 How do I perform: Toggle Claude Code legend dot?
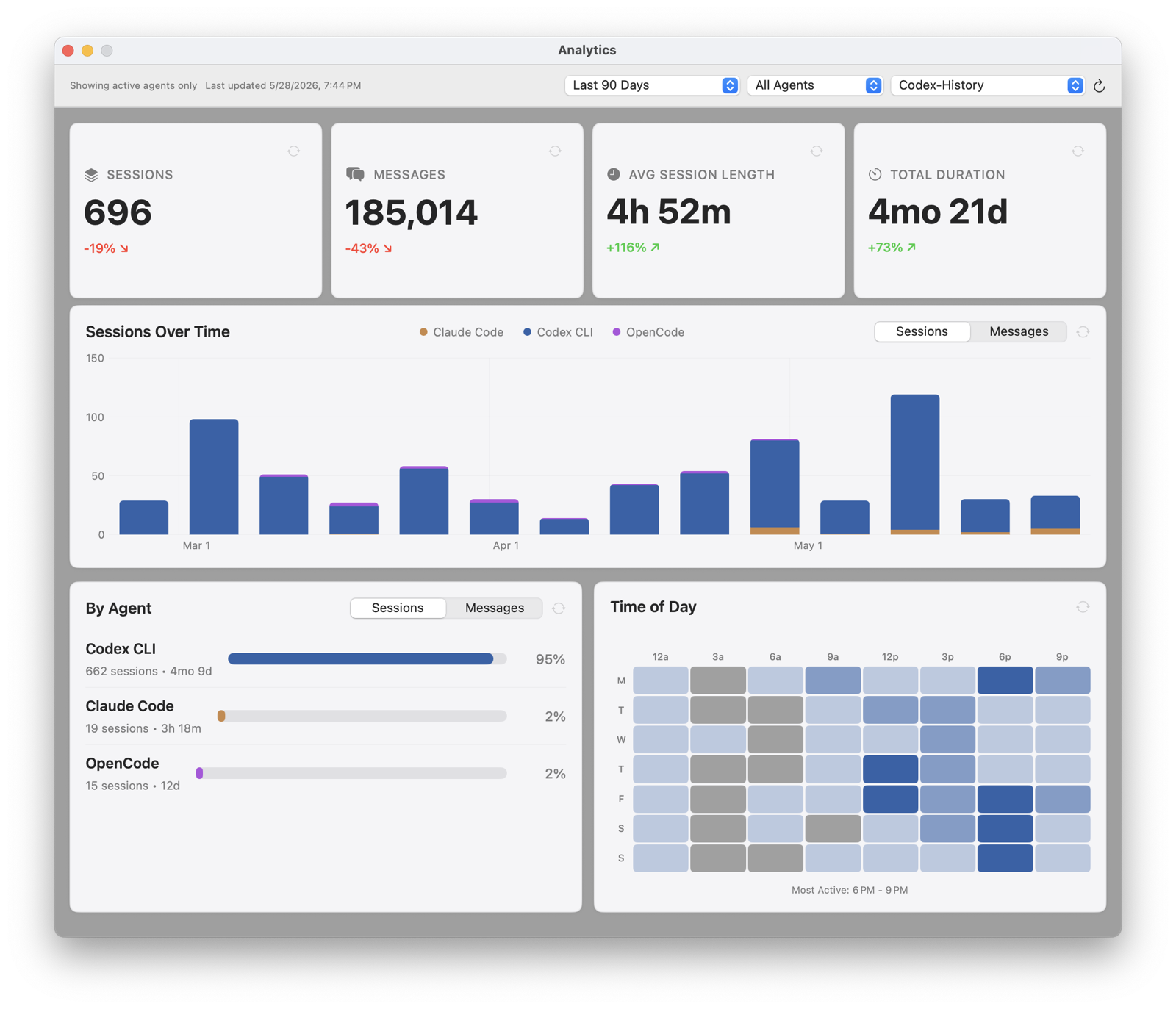(x=423, y=332)
